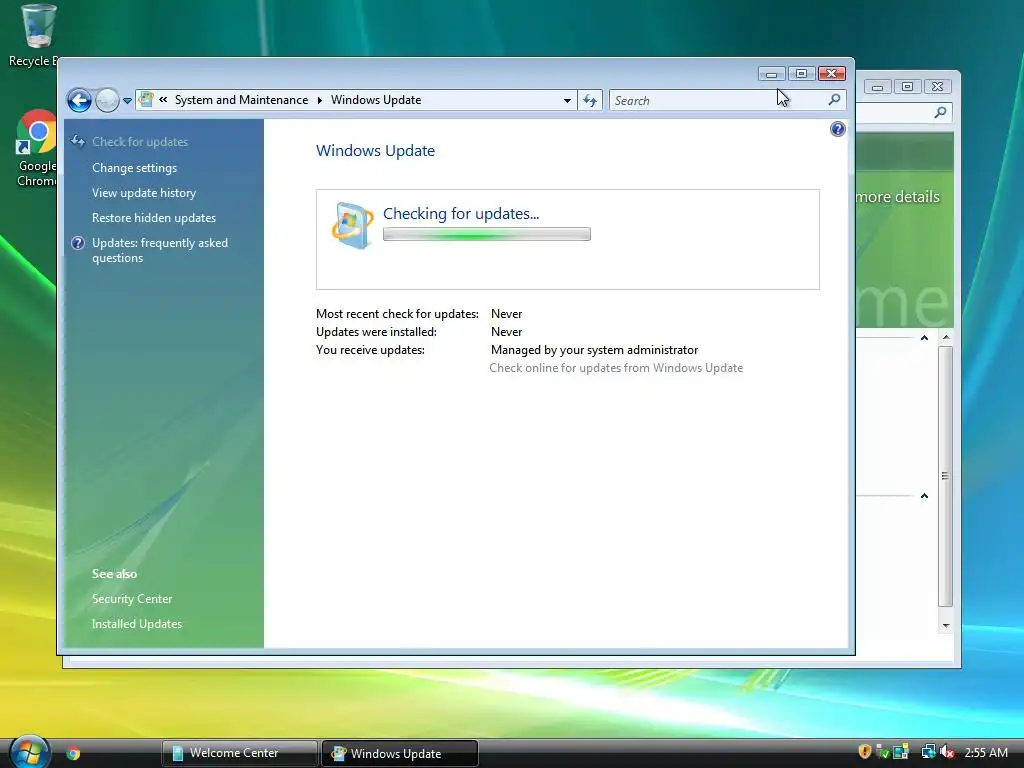Click 'Managed by your system administrator' text
This screenshot has height=768, width=1024.
[594, 350]
